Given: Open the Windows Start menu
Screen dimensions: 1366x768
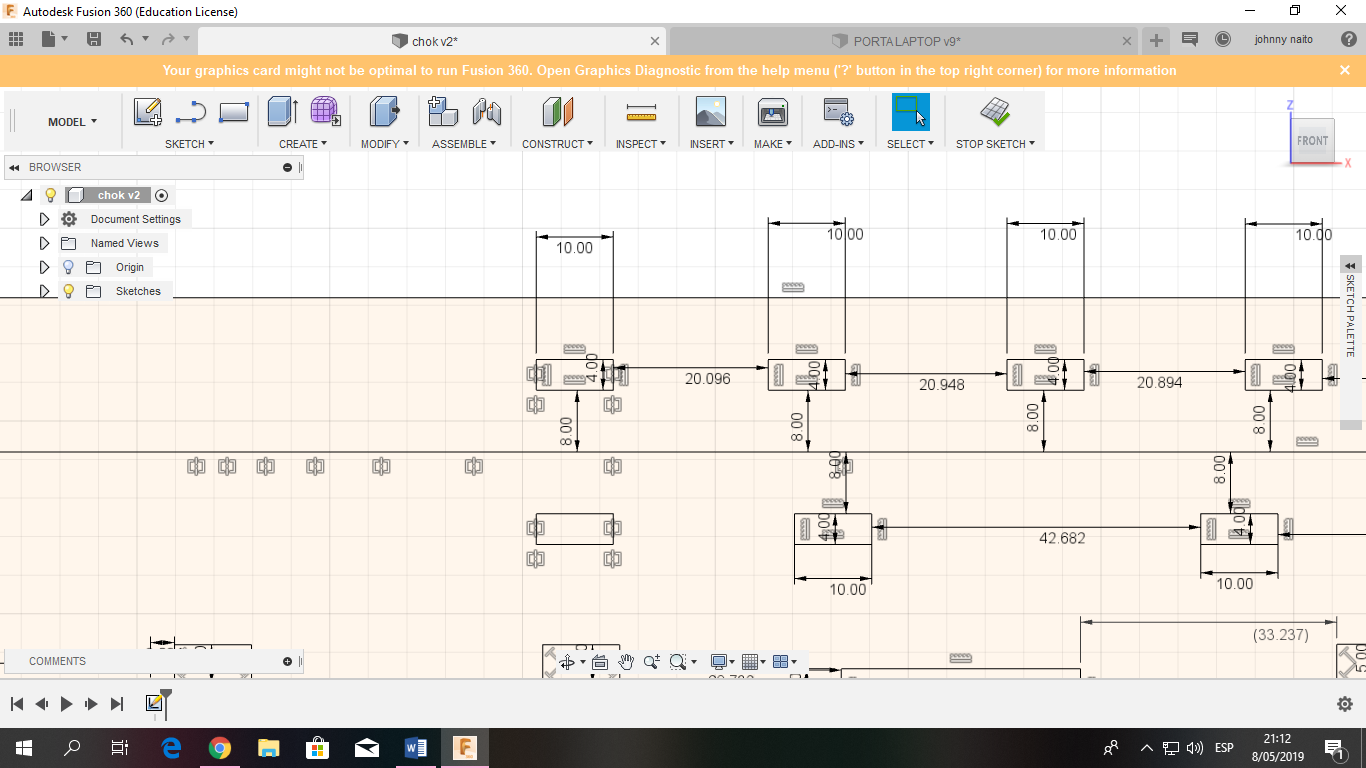Looking at the screenshot, I should [23, 748].
